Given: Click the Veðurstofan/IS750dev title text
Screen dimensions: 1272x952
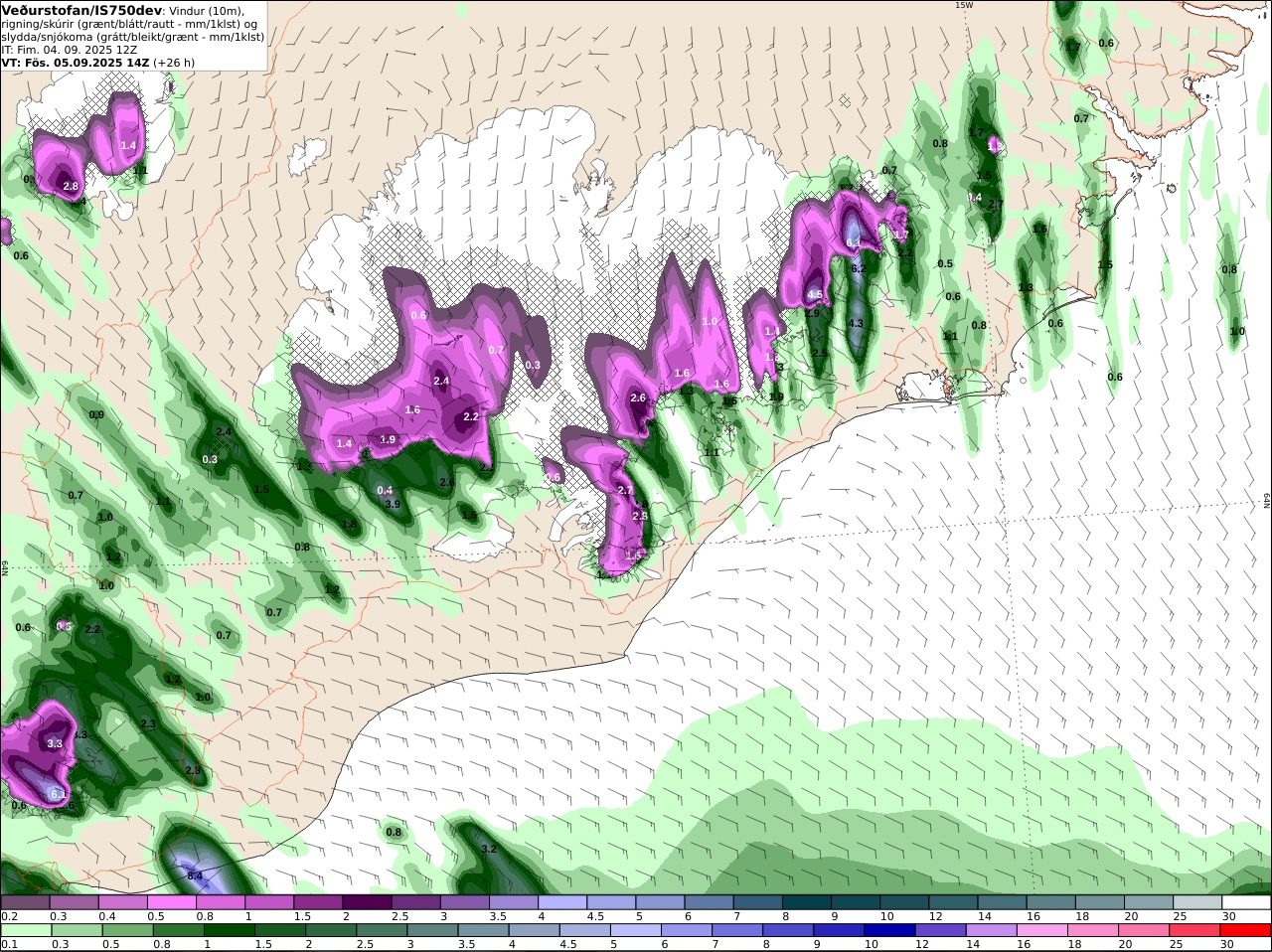Looking at the screenshot, I should pyautogui.click(x=81, y=10).
